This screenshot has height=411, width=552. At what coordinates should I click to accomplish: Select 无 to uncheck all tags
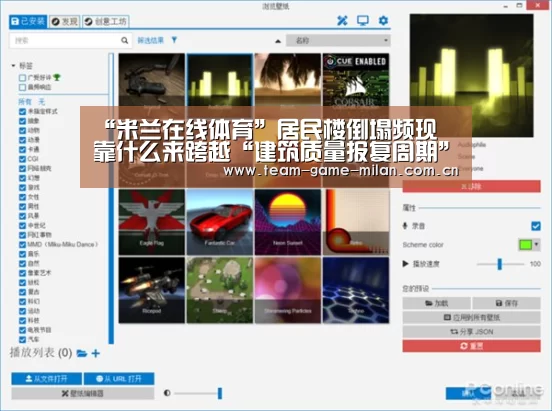(42, 102)
